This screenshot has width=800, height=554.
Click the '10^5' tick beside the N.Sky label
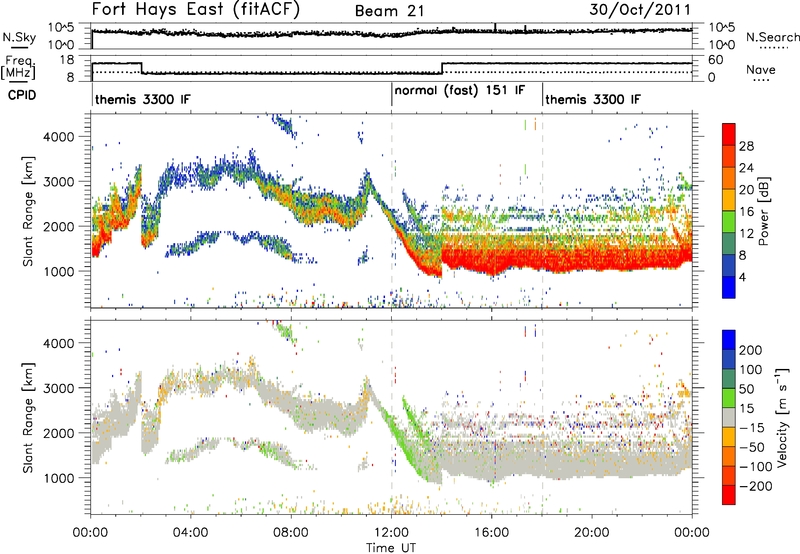tap(61, 27)
